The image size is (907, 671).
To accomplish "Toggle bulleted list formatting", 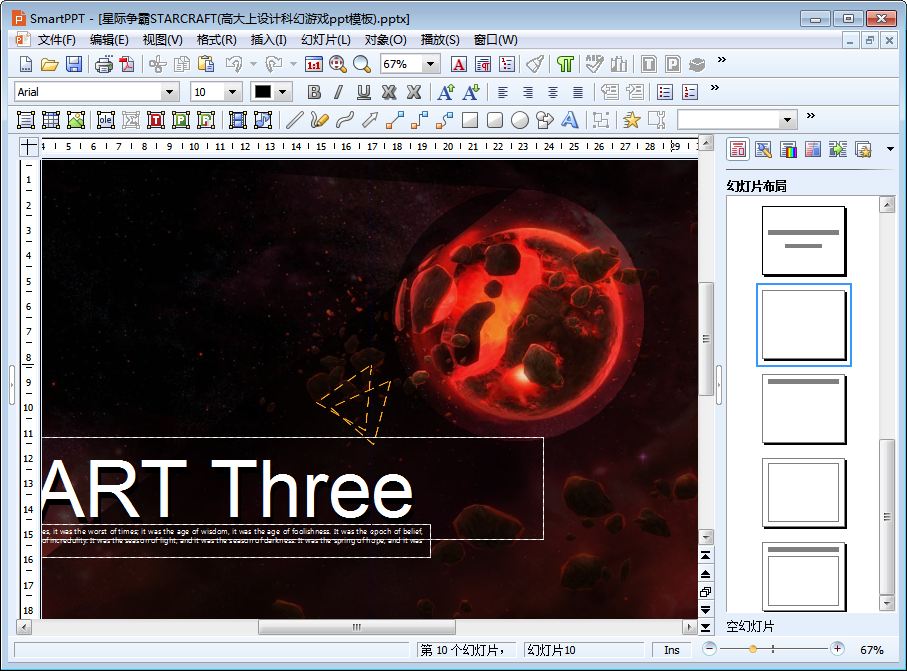I will [x=665, y=92].
